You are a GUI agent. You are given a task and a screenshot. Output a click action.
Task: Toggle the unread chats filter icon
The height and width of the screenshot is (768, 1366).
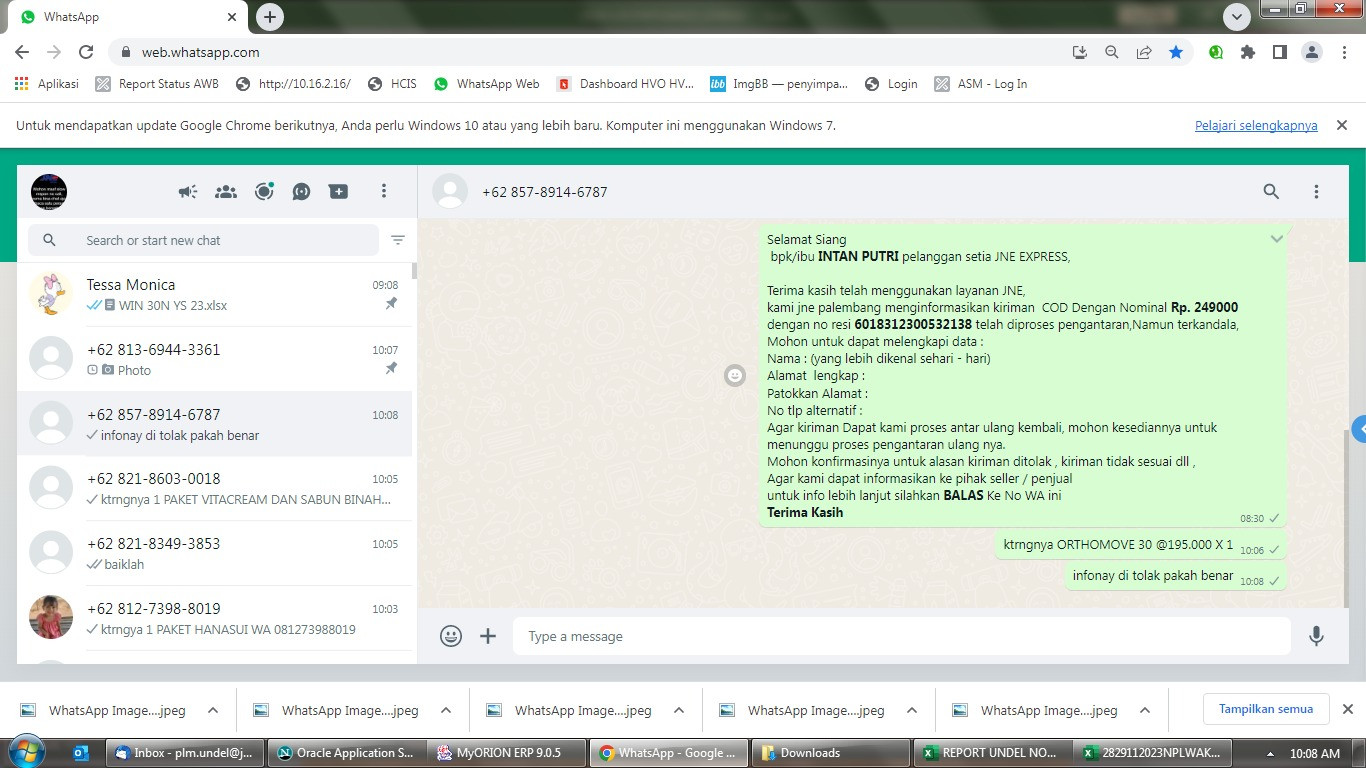(x=398, y=240)
